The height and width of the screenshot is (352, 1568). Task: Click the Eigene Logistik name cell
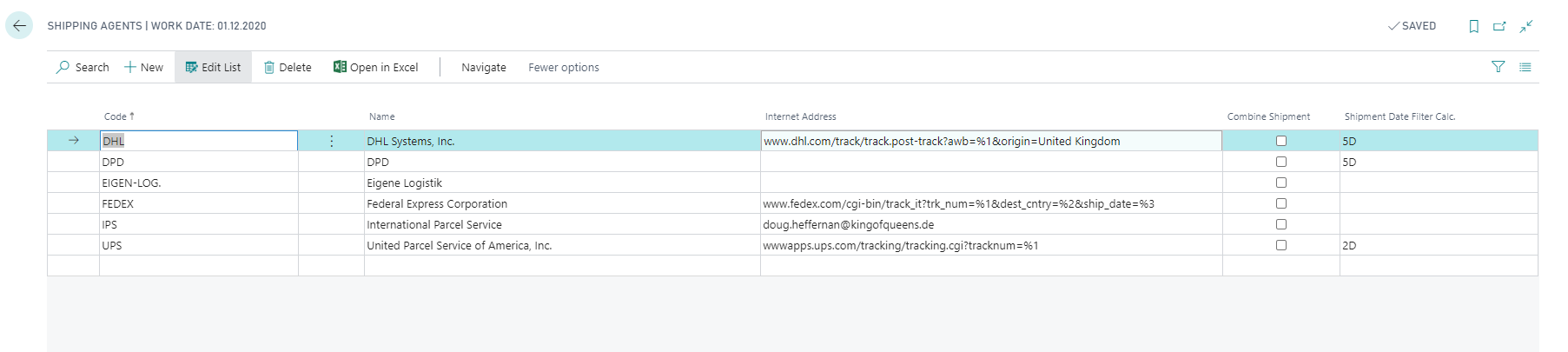pos(562,183)
